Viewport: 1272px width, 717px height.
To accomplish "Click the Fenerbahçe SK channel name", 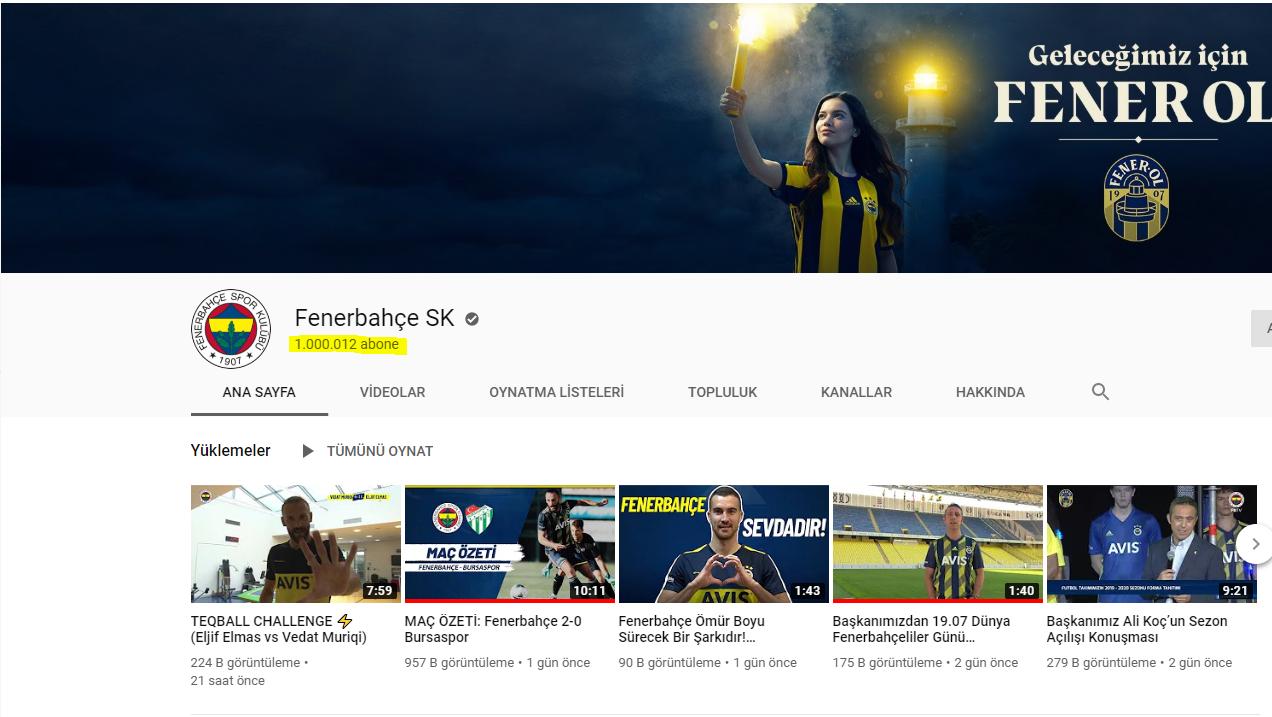I will coord(374,318).
